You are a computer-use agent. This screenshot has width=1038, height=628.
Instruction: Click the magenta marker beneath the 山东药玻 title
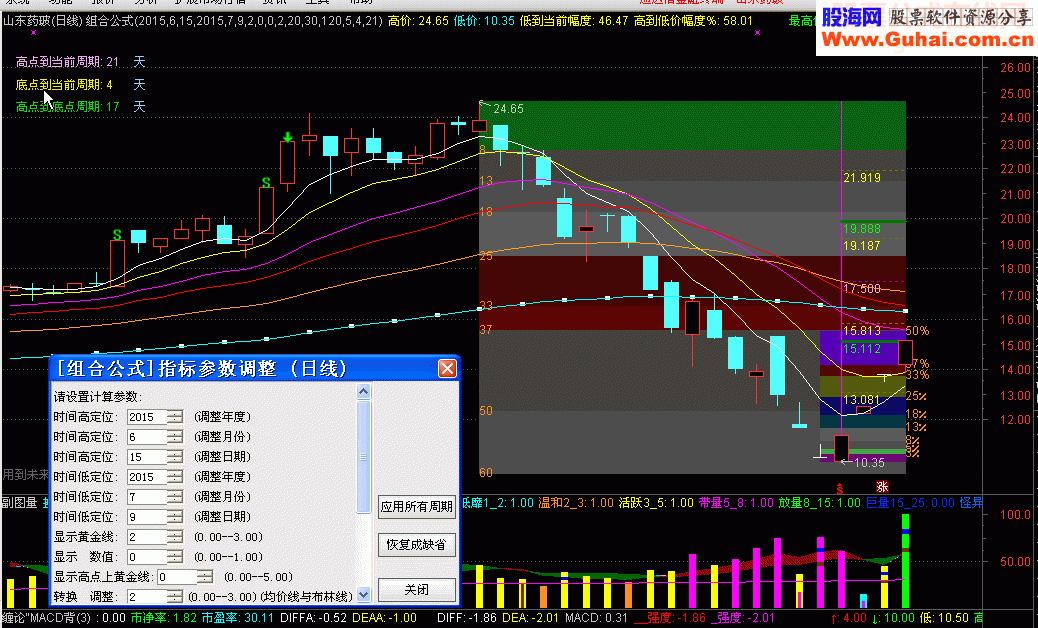click(33, 32)
